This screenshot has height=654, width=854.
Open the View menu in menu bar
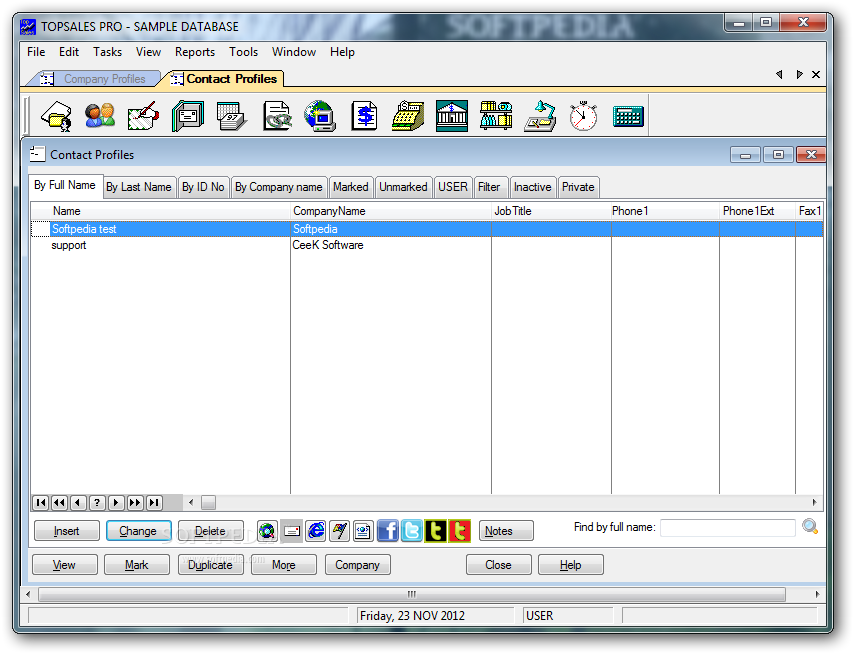148,52
